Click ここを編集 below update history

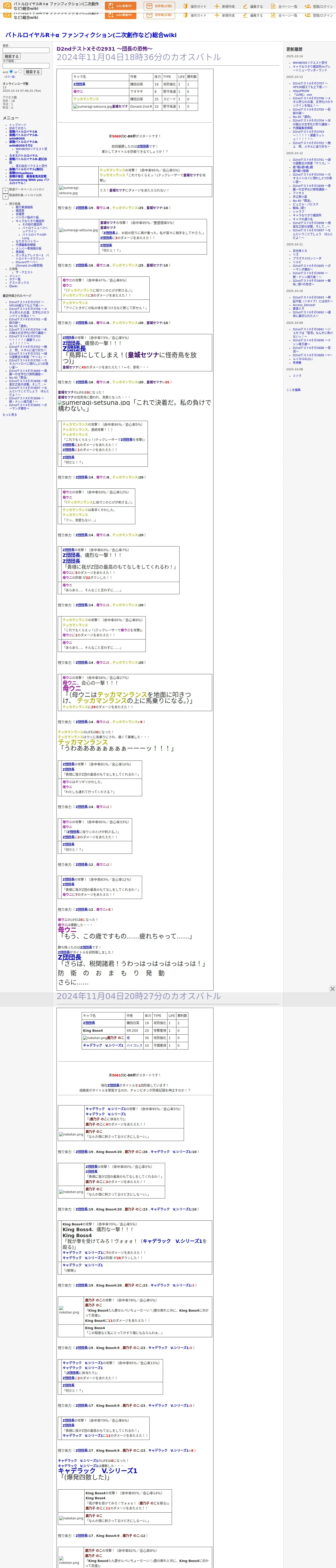click(293, 390)
